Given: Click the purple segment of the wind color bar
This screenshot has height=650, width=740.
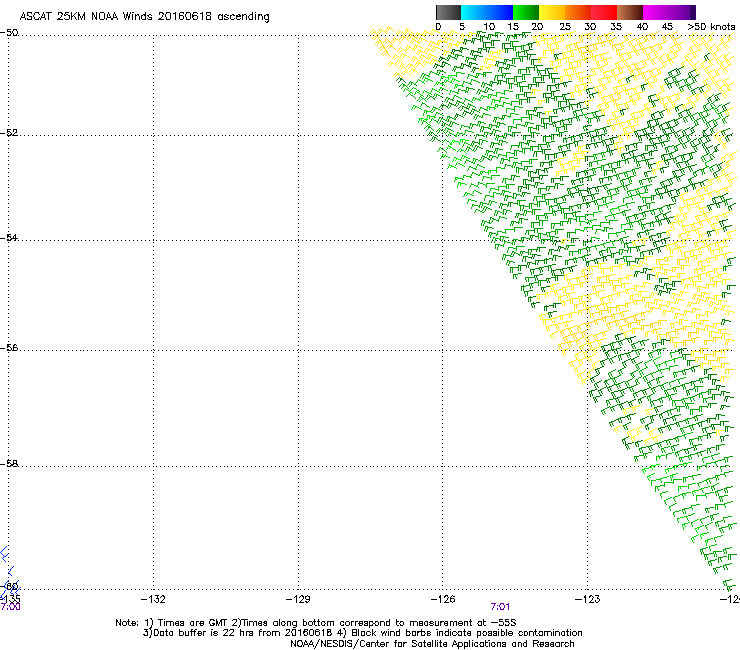Looking at the screenshot, I should [x=682, y=12].
